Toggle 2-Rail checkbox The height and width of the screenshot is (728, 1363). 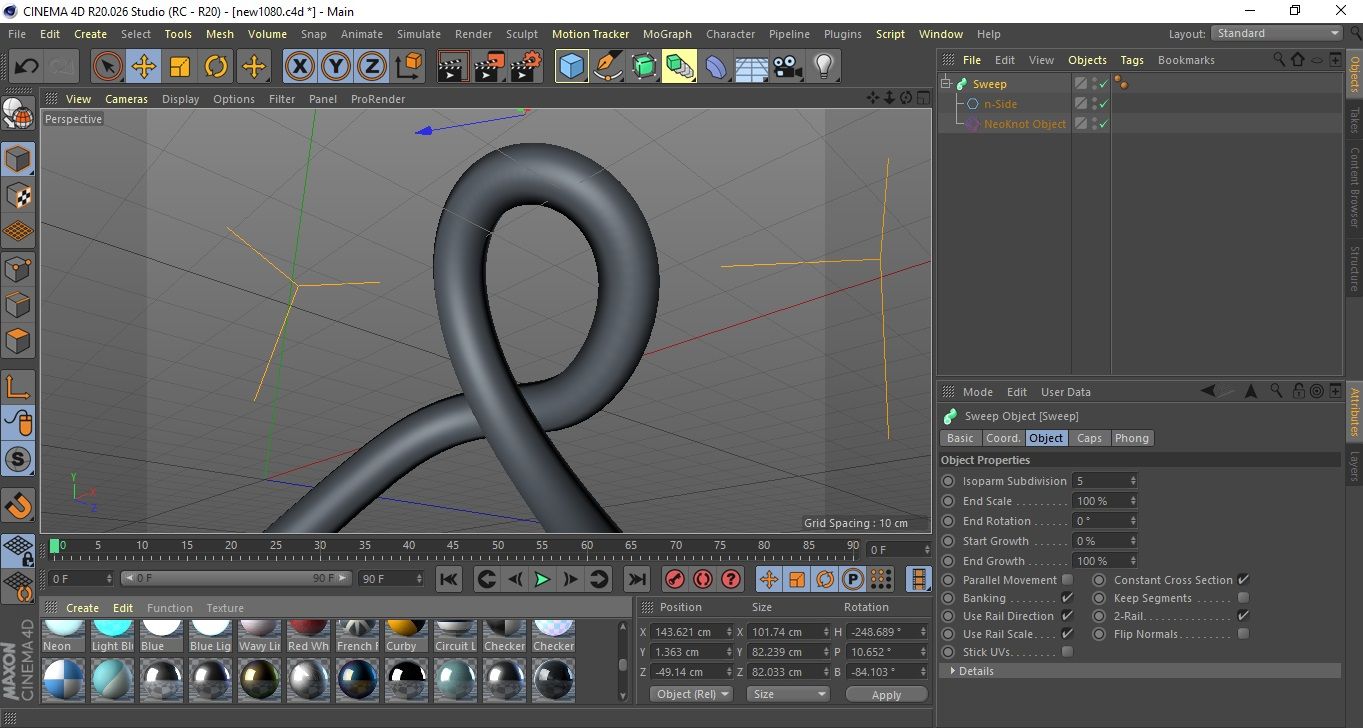(1243, 616)
